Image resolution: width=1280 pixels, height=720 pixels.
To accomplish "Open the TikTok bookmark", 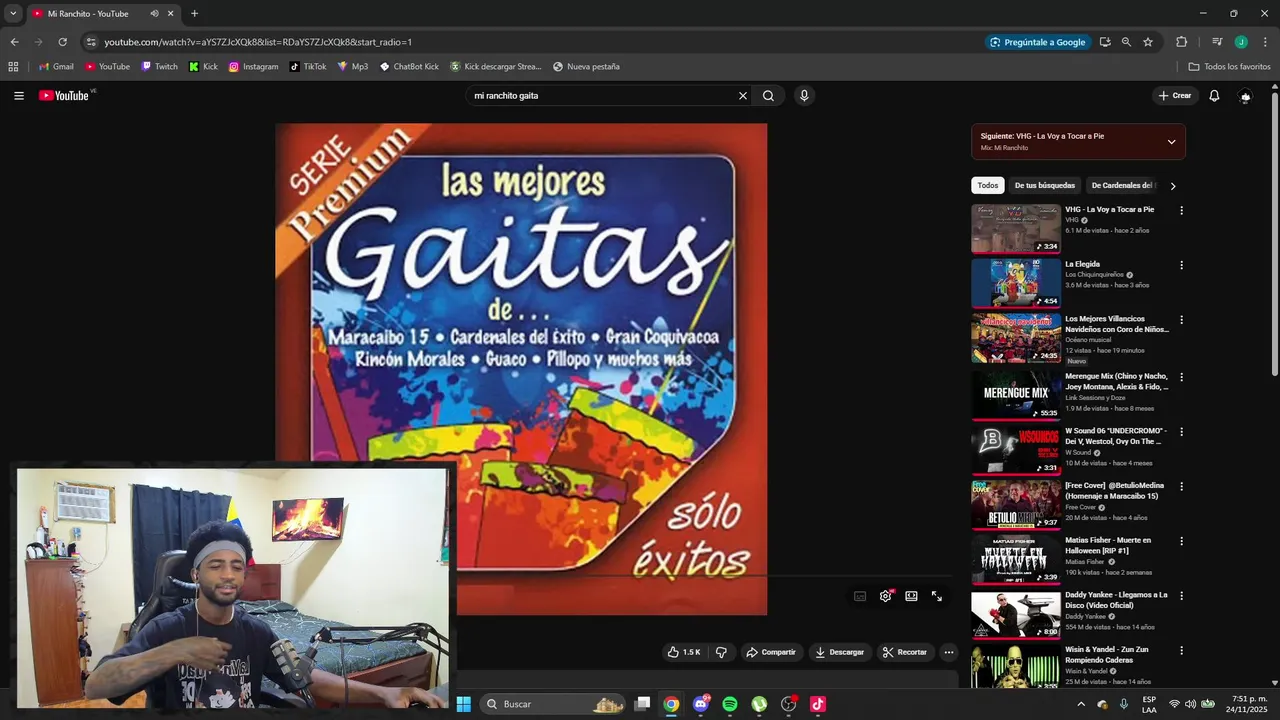I will [x=308, y=67].
